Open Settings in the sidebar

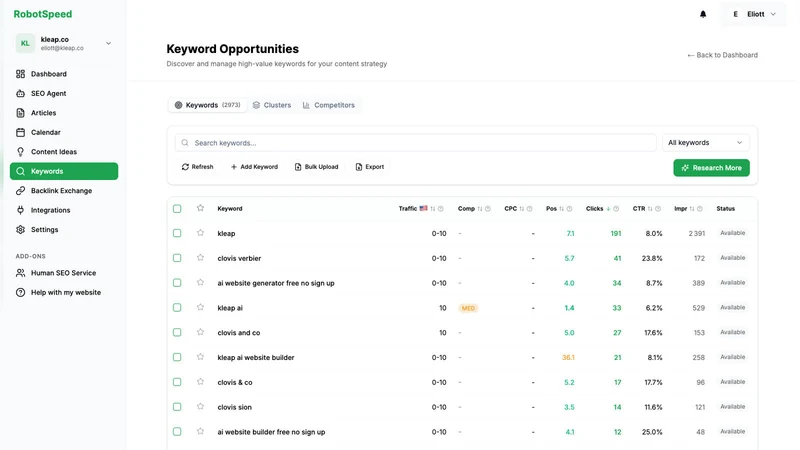click(64, 230)
